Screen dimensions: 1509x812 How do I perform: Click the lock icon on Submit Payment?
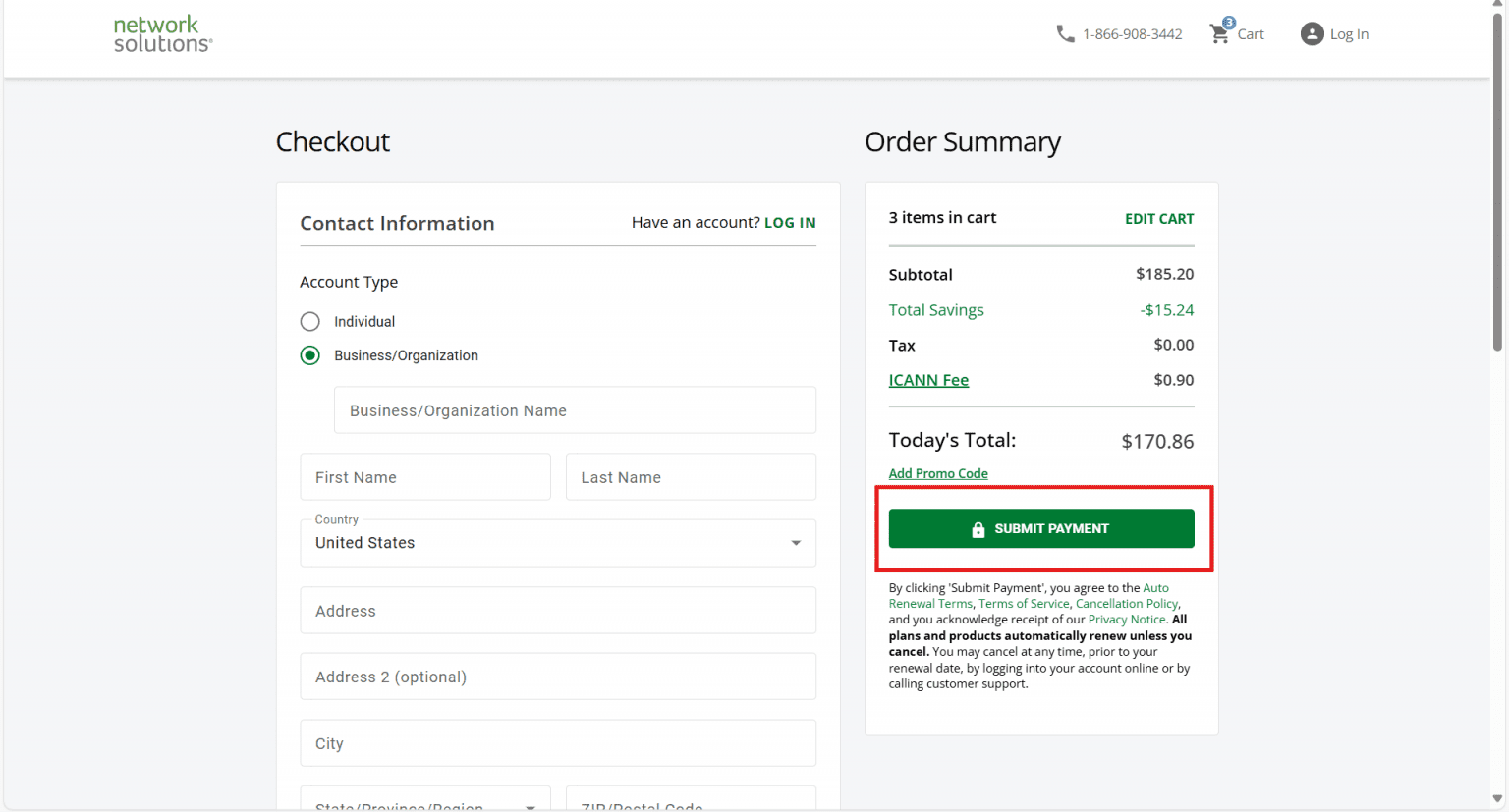(x=978, y=529)
